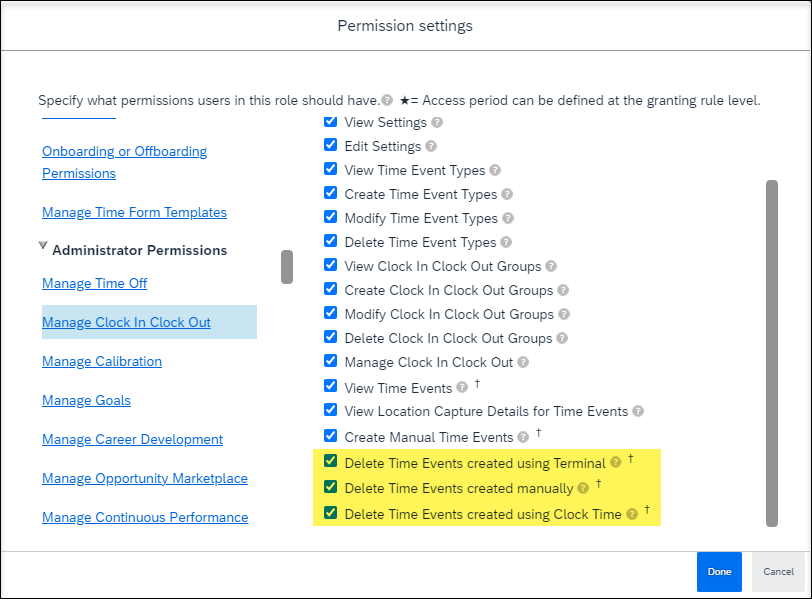Click help icon for Delete Clock In Clock Out Groups

562,338
